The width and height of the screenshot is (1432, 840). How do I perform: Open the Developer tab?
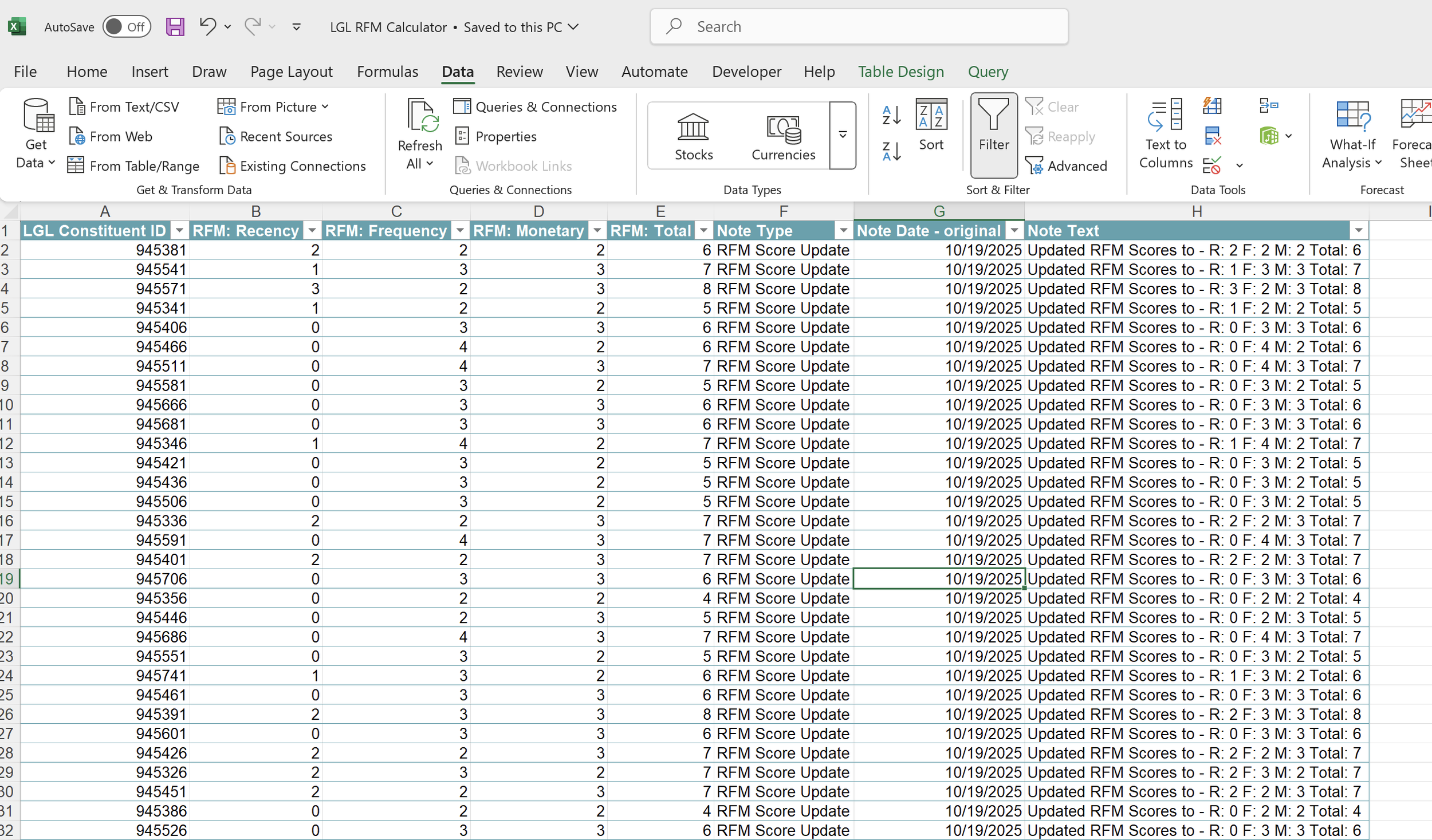(746, 72)
